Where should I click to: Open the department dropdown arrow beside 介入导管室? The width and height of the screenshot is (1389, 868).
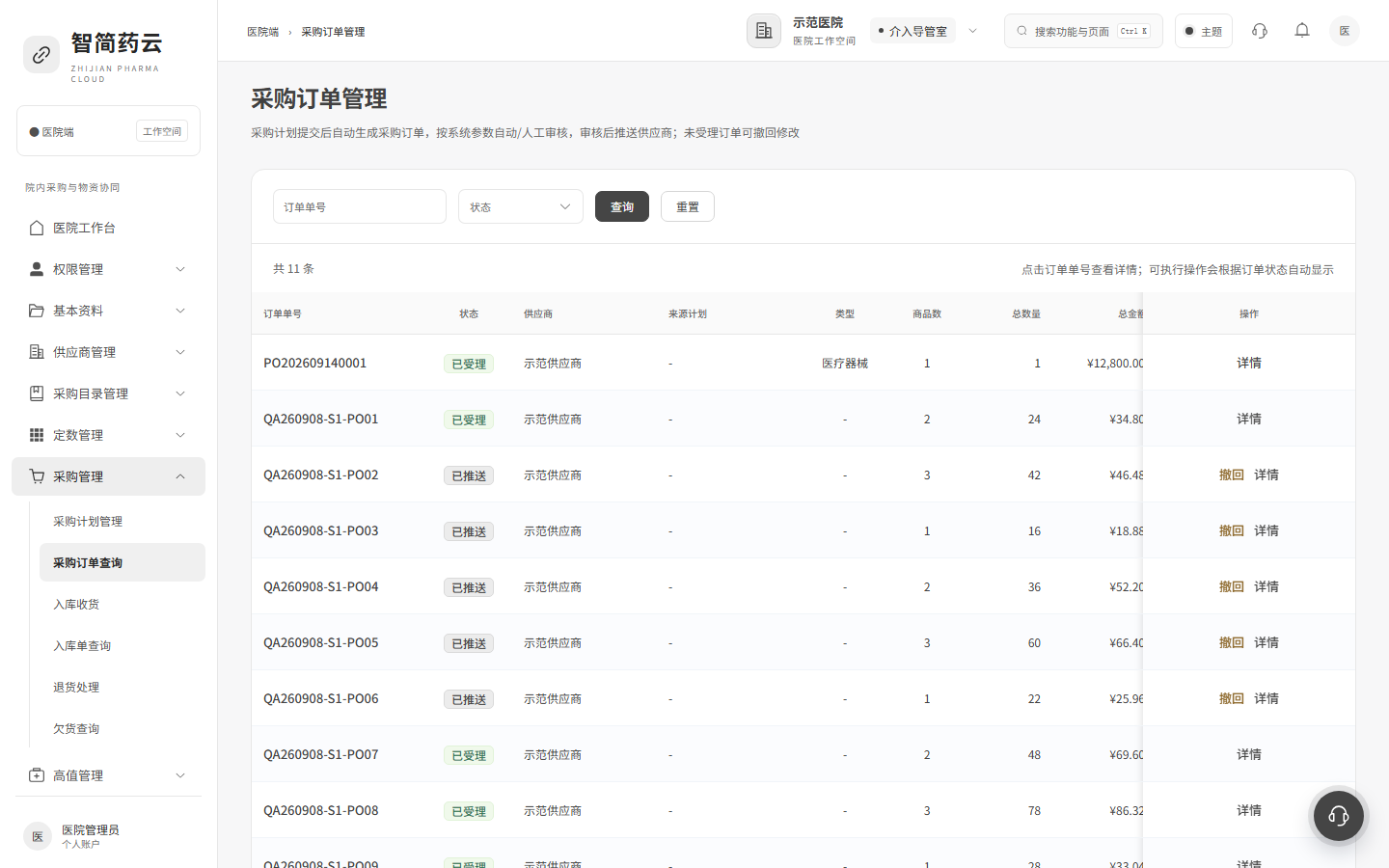tap(973, 31)
